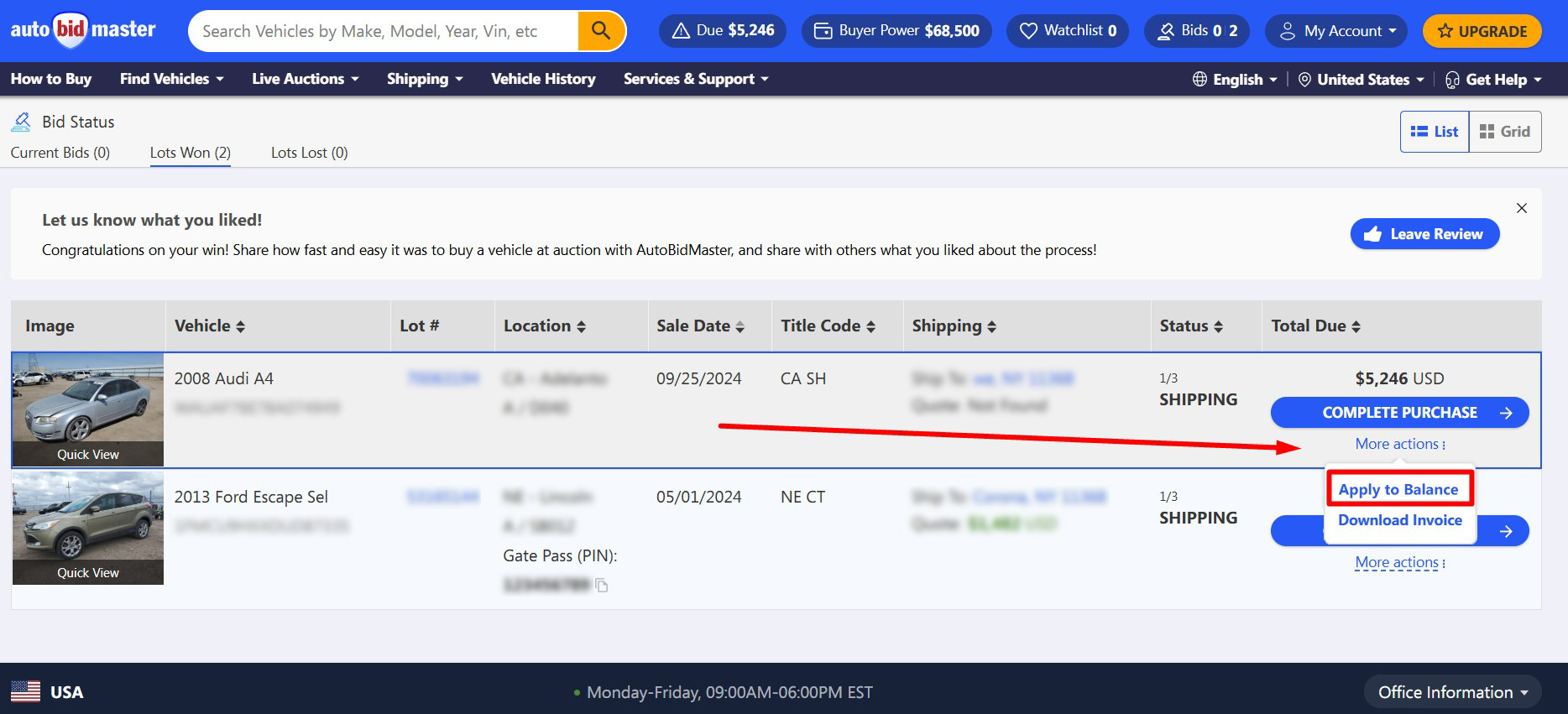
Task: Click the Complete Purchase button
Action: coord(1399,413)
